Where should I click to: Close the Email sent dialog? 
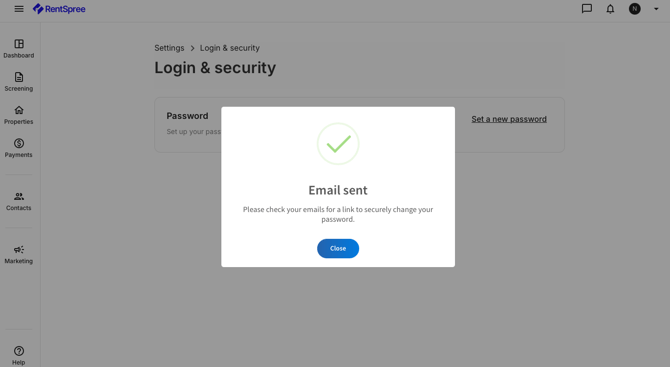click(x=338, y=248)
